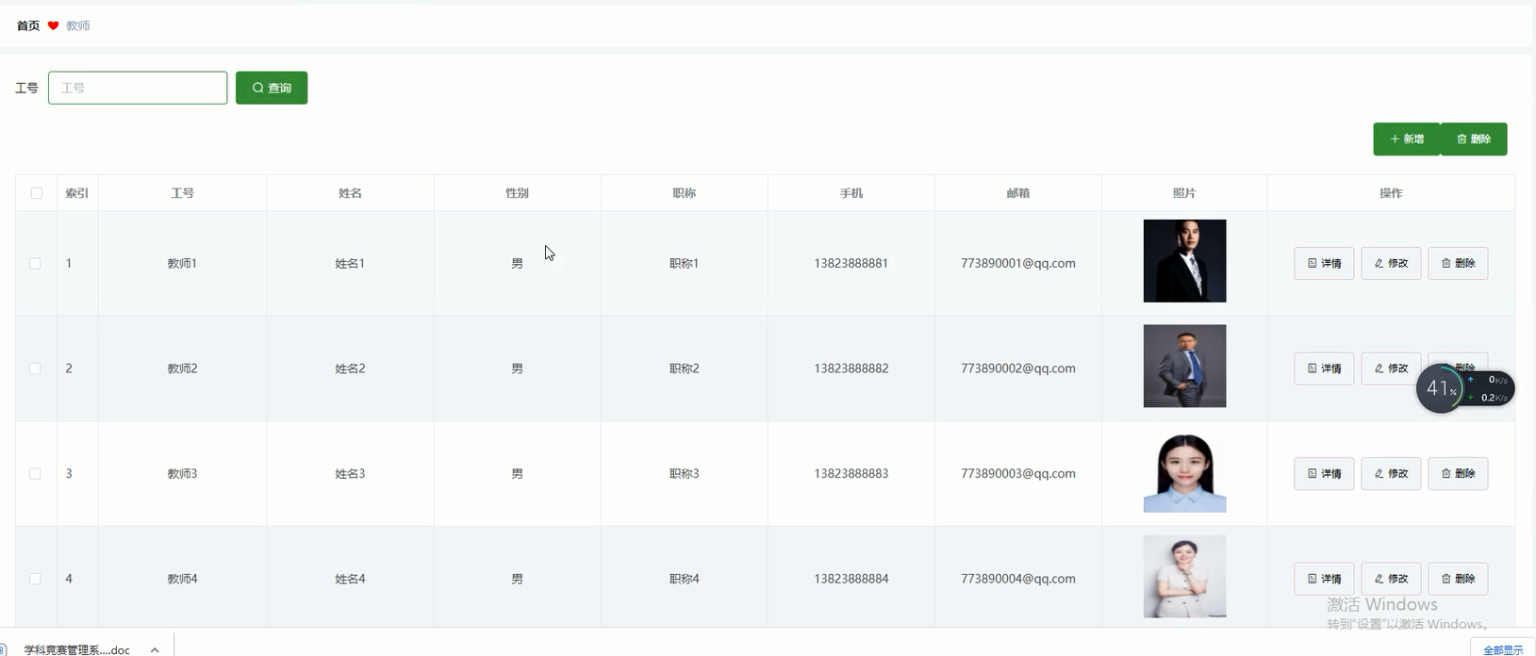Open the photo thumbnail of 教师3
Viewport: 1536px width, 656px height.
tap(1184, 473)
